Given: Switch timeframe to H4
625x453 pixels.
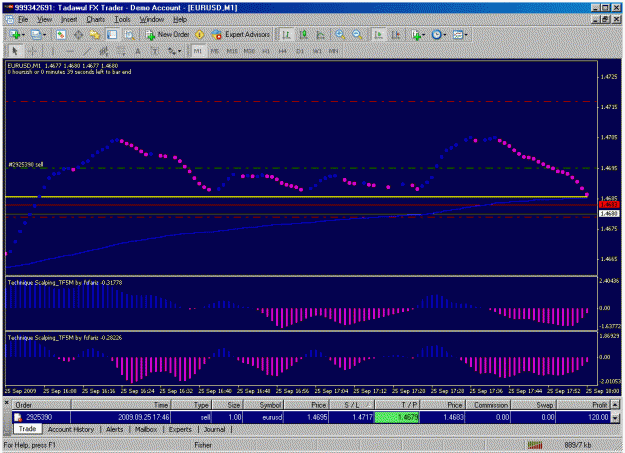Looking at the screenshot, I should (x=283, y=51).
